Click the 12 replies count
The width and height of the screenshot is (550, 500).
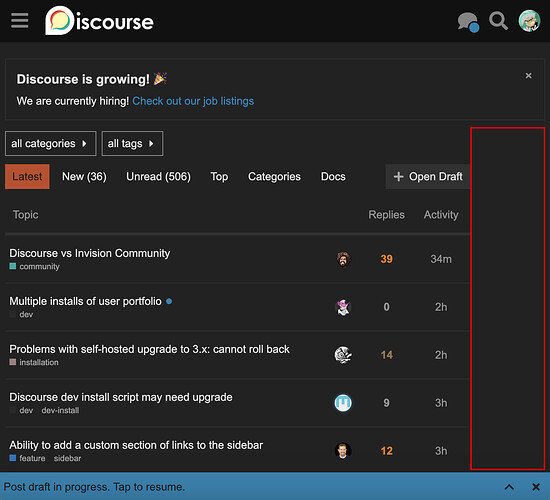click(x=387, y=451)
